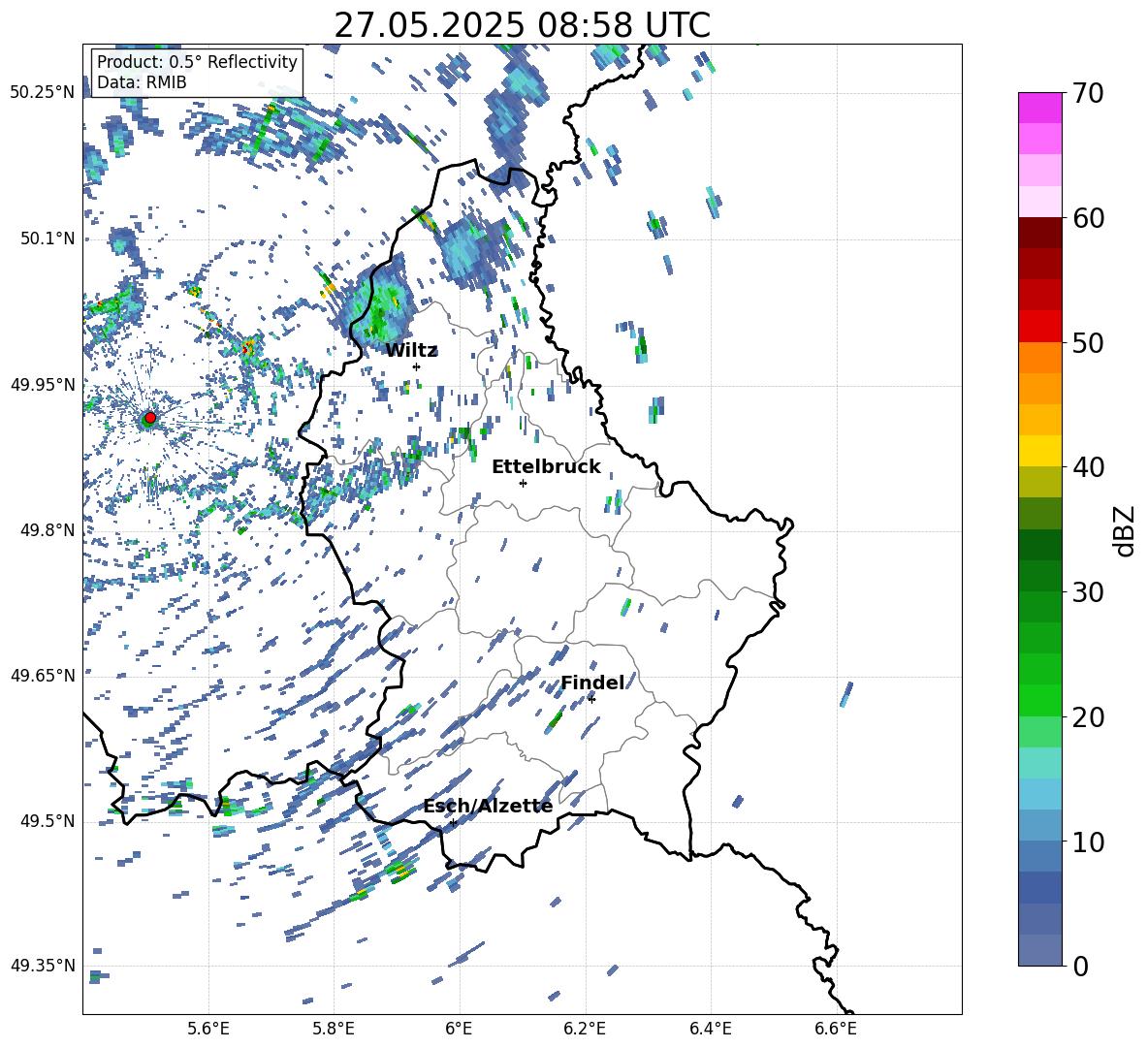1148x1048 pixels.
Task: Click the Wiltz station cross marker
Action: click(x=417, y=366)
